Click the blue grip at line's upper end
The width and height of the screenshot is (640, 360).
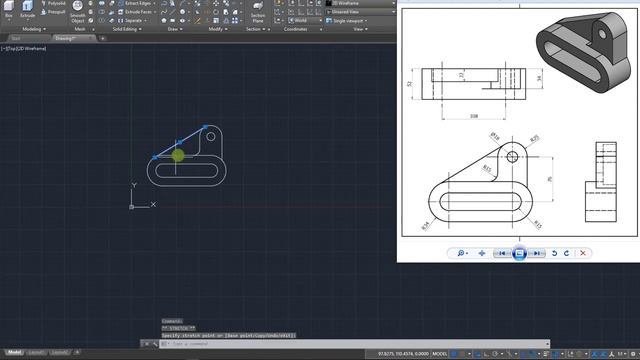click(x=205, y=127)
